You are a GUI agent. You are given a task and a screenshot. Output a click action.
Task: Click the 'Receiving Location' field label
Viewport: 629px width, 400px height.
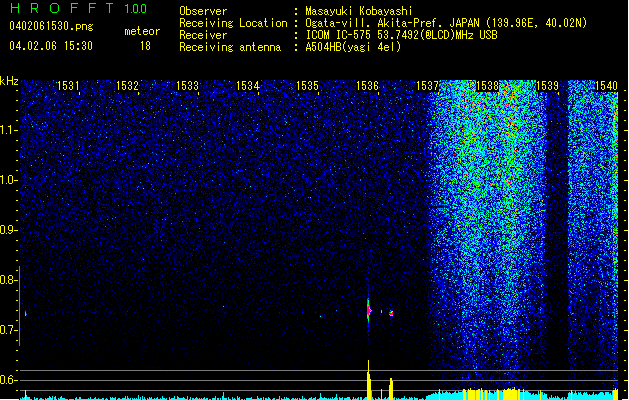pyautogui.click(x=233, y=23)
